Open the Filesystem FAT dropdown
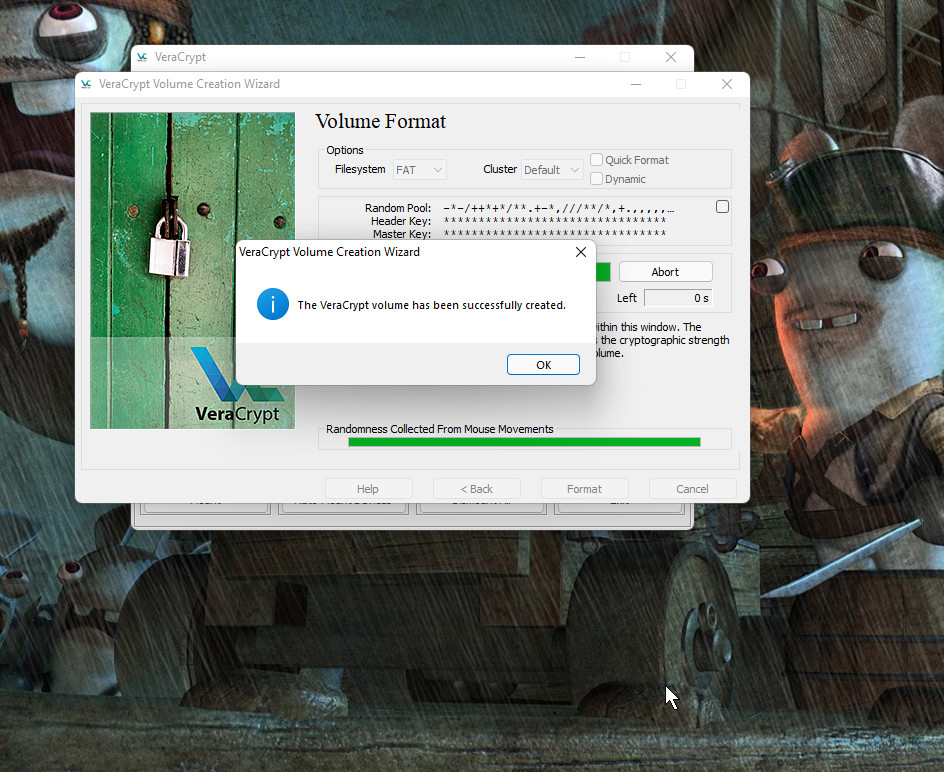The image size is (944, 772). click(x=420, y=170)
